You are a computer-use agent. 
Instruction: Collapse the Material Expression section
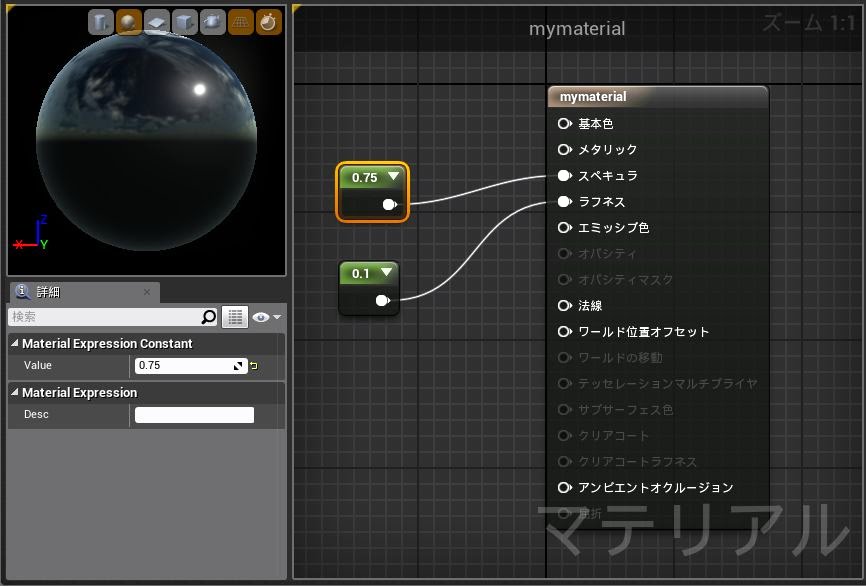(x=15, y=392)
